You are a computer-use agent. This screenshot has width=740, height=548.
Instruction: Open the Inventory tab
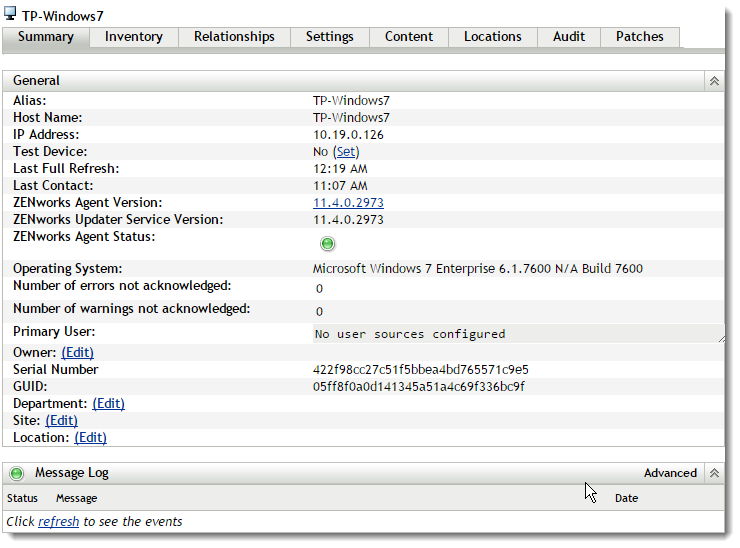click(134, 37)
